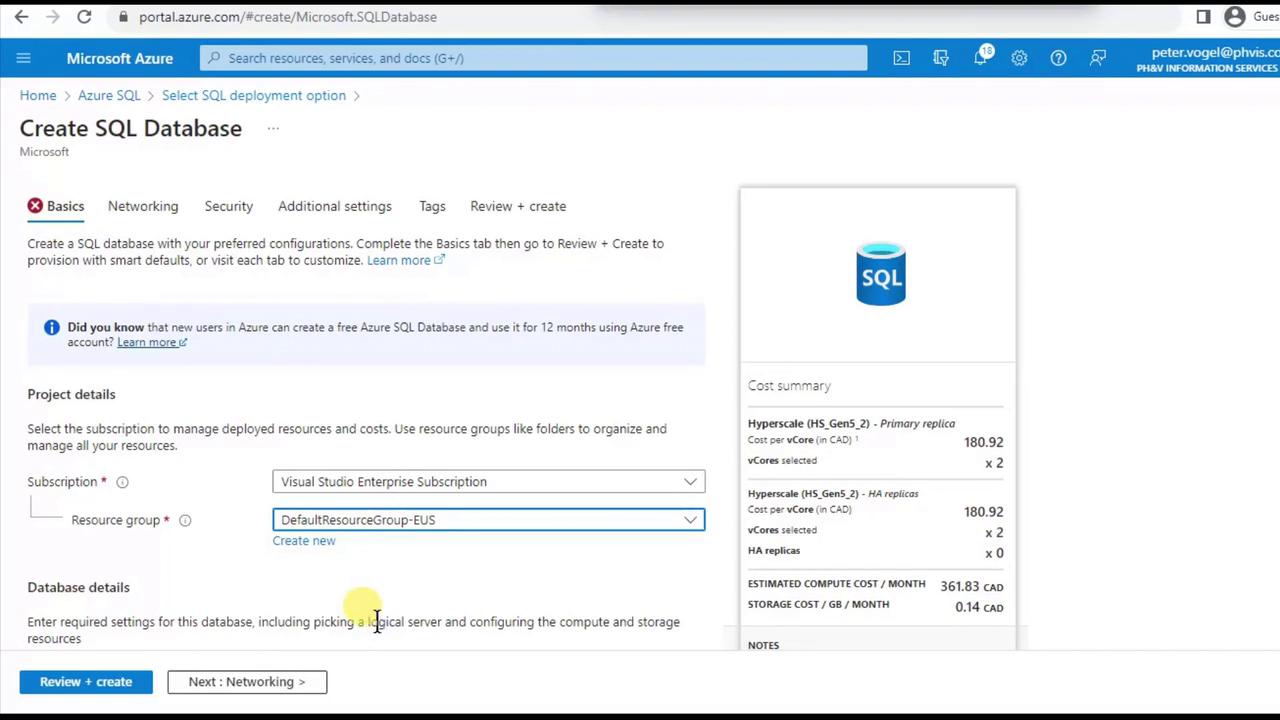Open the Azure SQL breadcrumb link
Screen dimensions: 1280x720
(x=109, y=95)
